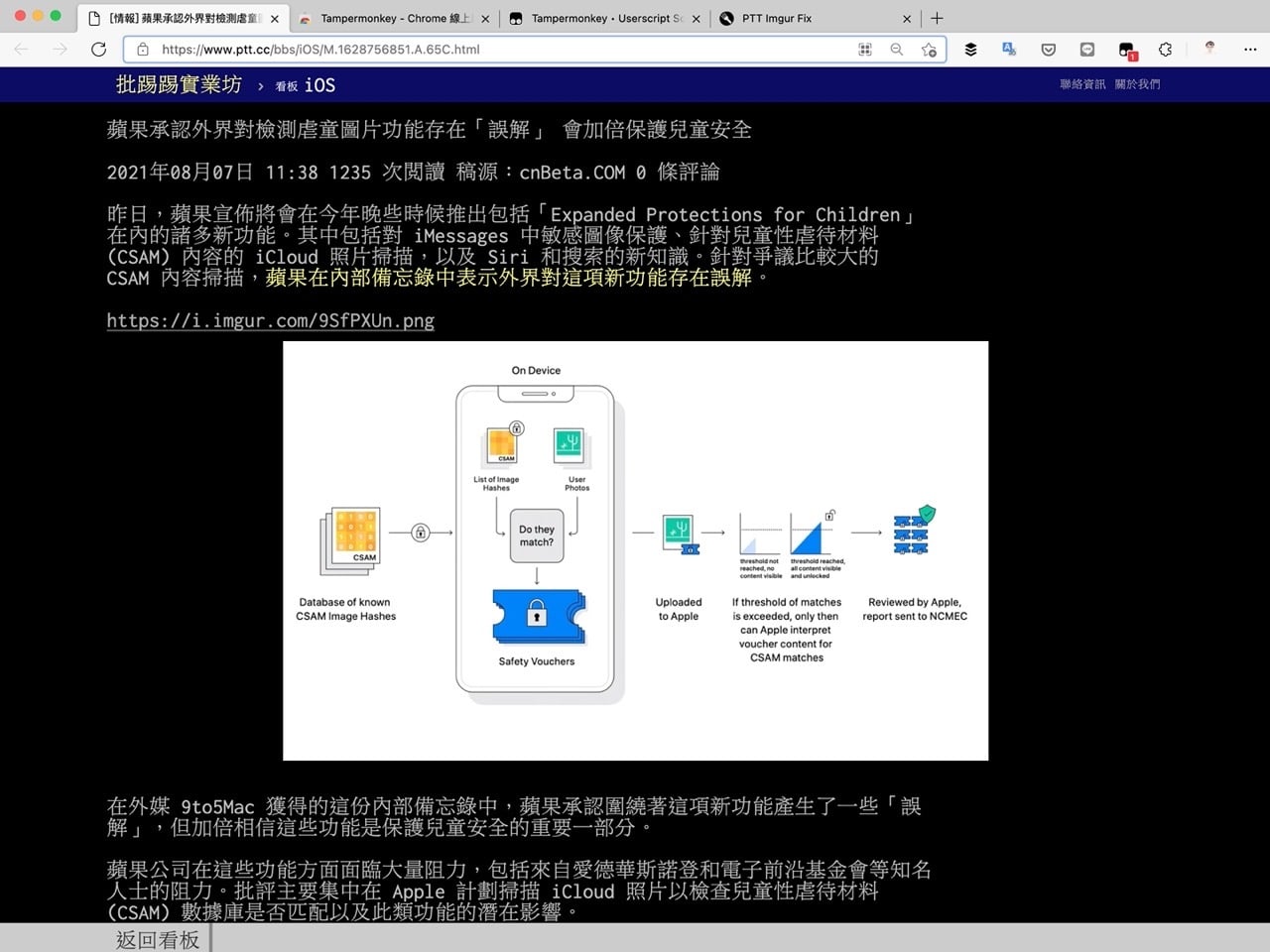Switch to Tampermonkey • Userscript tab
The height and width of the screenshot is (952, 1270).
click(603, 18)
